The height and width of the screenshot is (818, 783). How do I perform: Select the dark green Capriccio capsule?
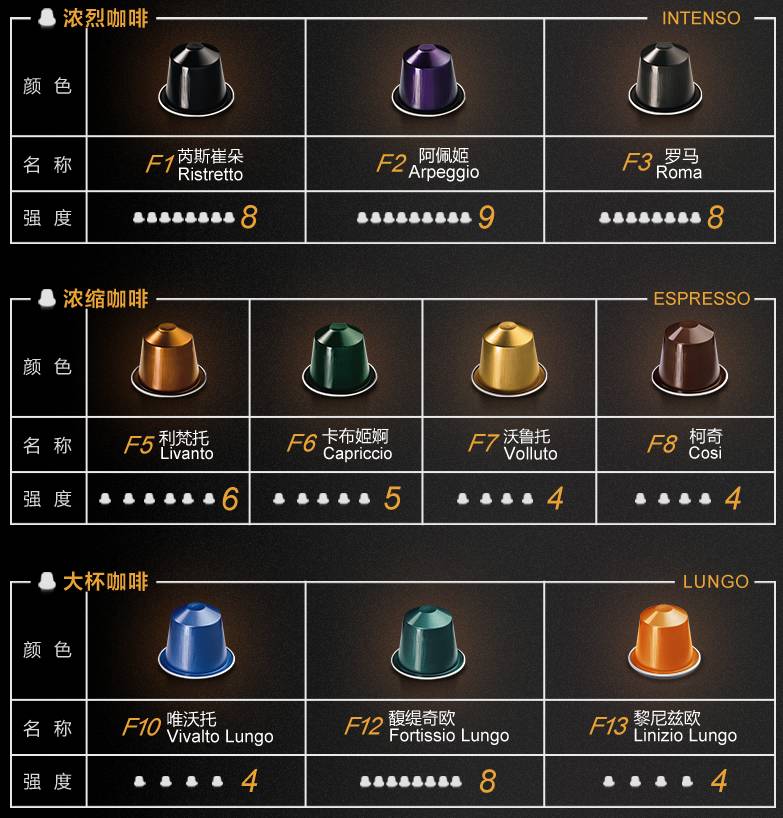tap(340, 359)
